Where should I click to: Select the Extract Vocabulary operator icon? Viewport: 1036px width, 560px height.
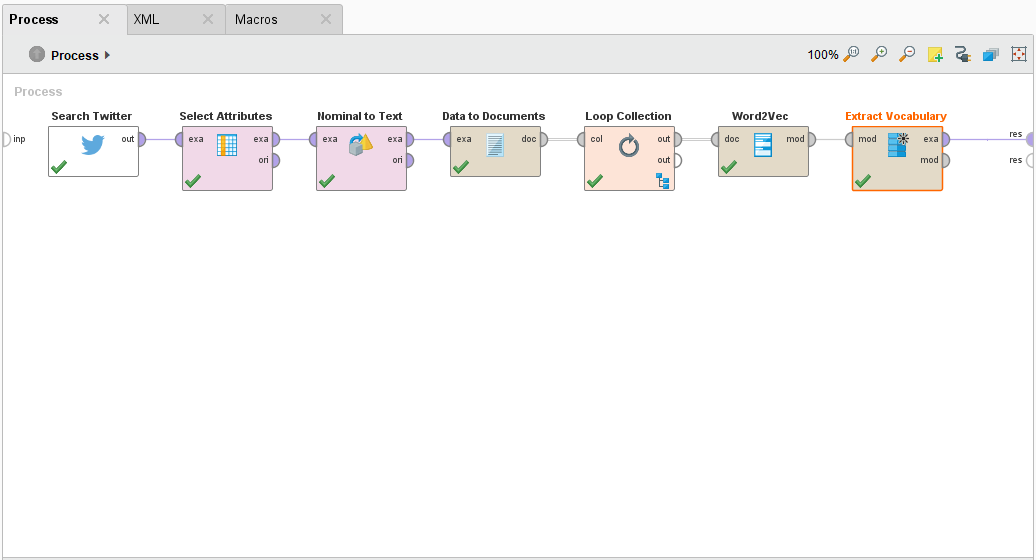point(898,145)
